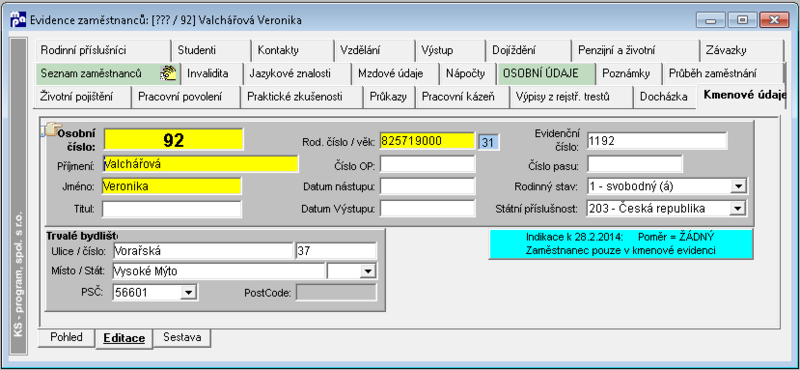
Task: Click into the empty Titul field
Action: coord(171,209)
